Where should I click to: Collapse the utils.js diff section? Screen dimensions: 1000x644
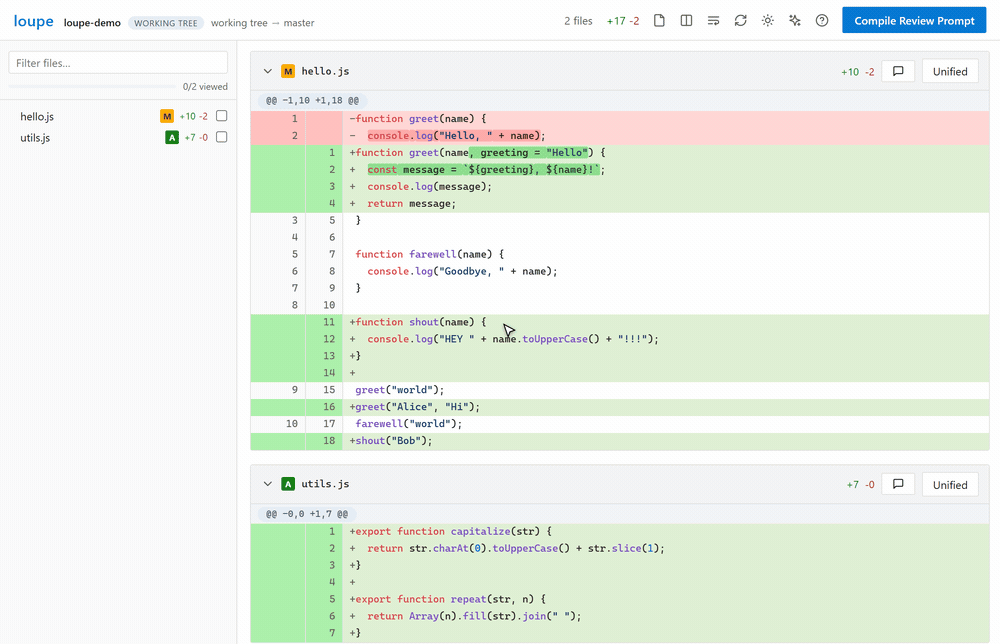click(268, 484)
